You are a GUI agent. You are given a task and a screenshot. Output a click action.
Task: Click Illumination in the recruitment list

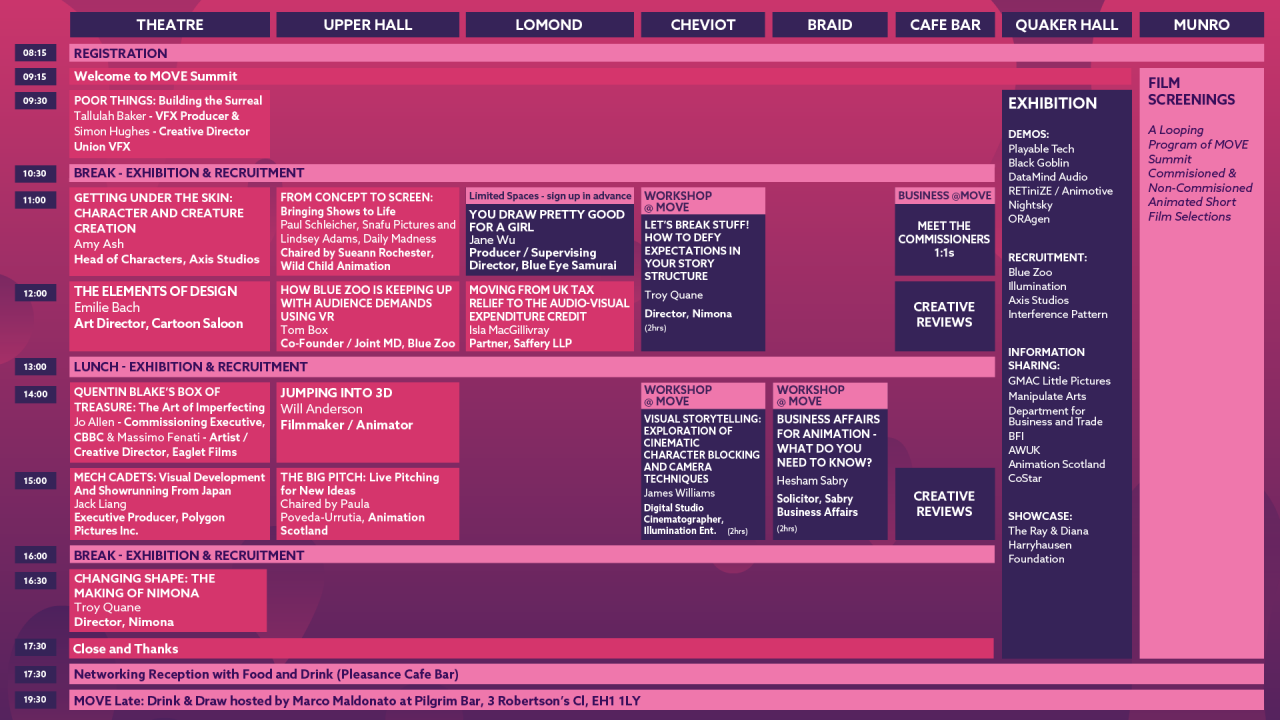[x=1037, y=286]
